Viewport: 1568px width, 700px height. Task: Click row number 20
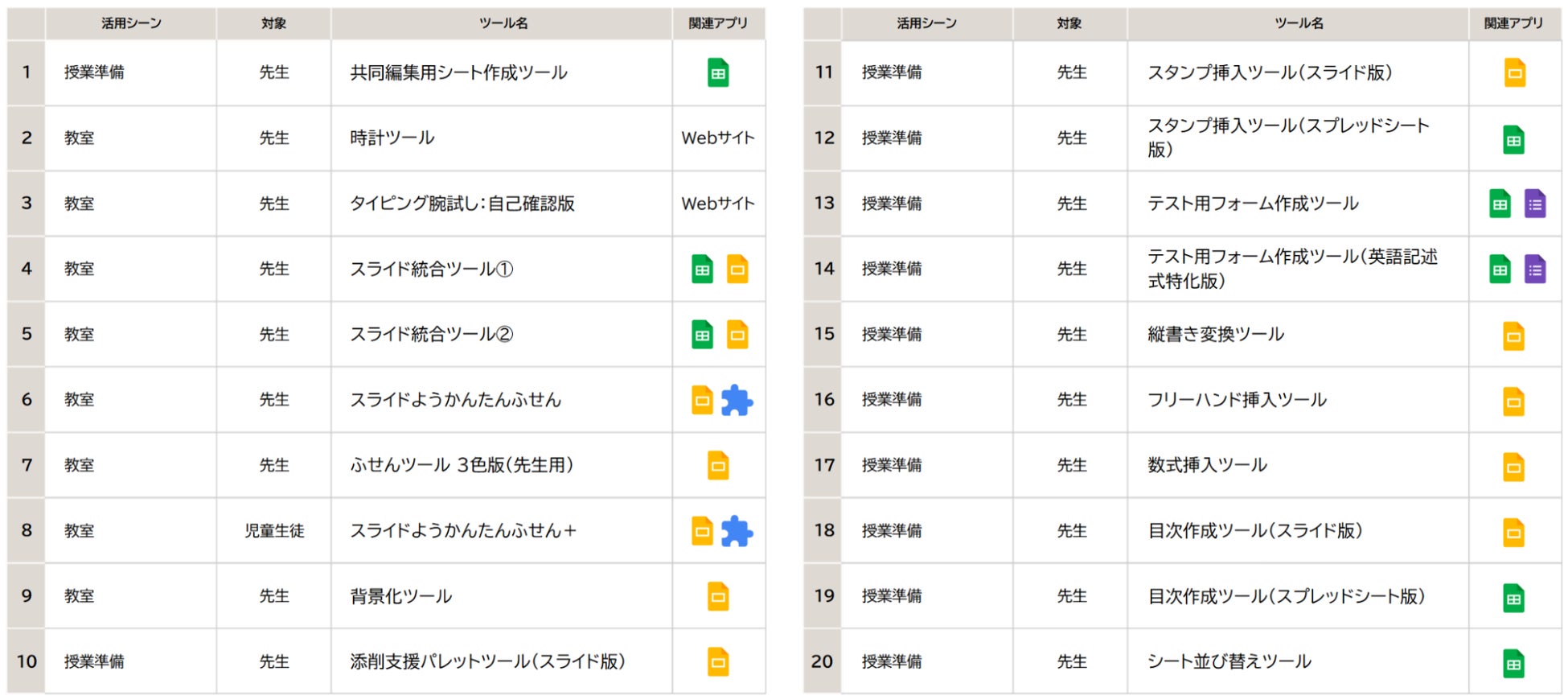822,661
